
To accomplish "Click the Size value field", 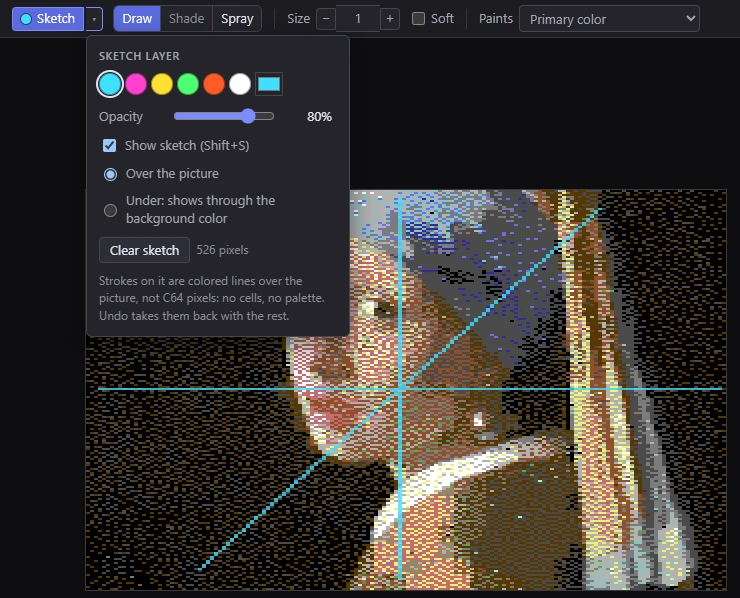I will [x=358, y=19].
